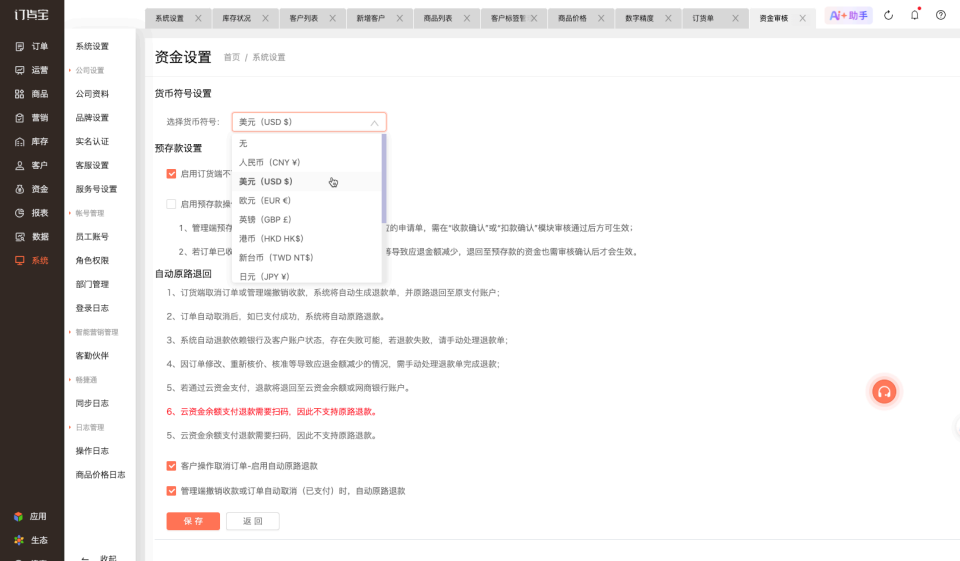Image resolution: width=960 pixels, height=561 pixels.
Task: Open 品牌设置 in the submenu
Action: pyautogui.click(x=92, y=118)
